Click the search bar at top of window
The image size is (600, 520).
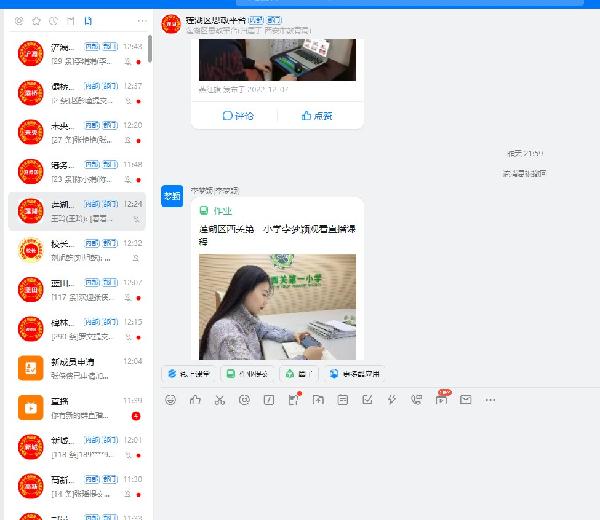[x=409, y=2]
